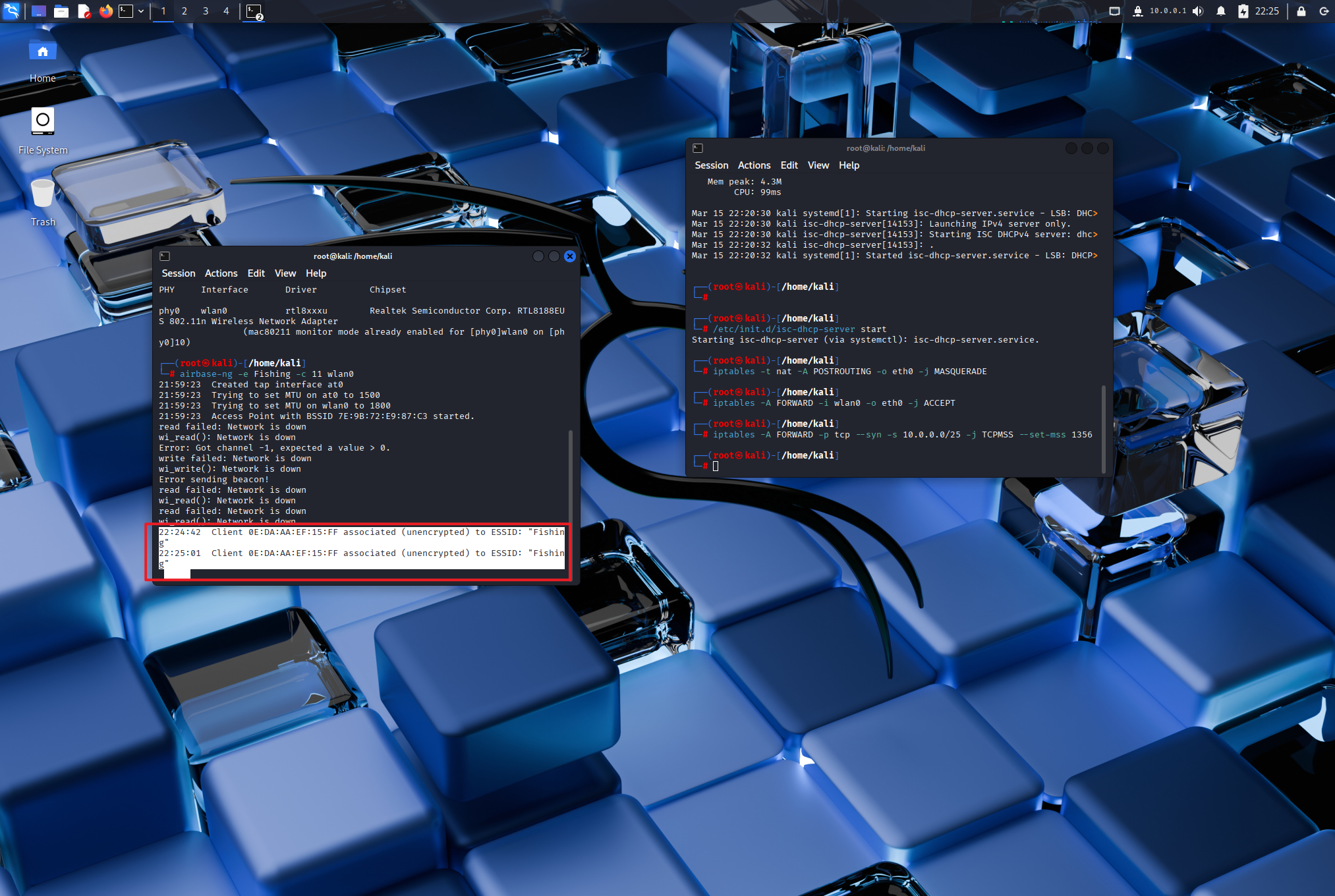The image size is (1335, 896).
Task: Switch to workspace 3
Action: click(x=206, y=11)
